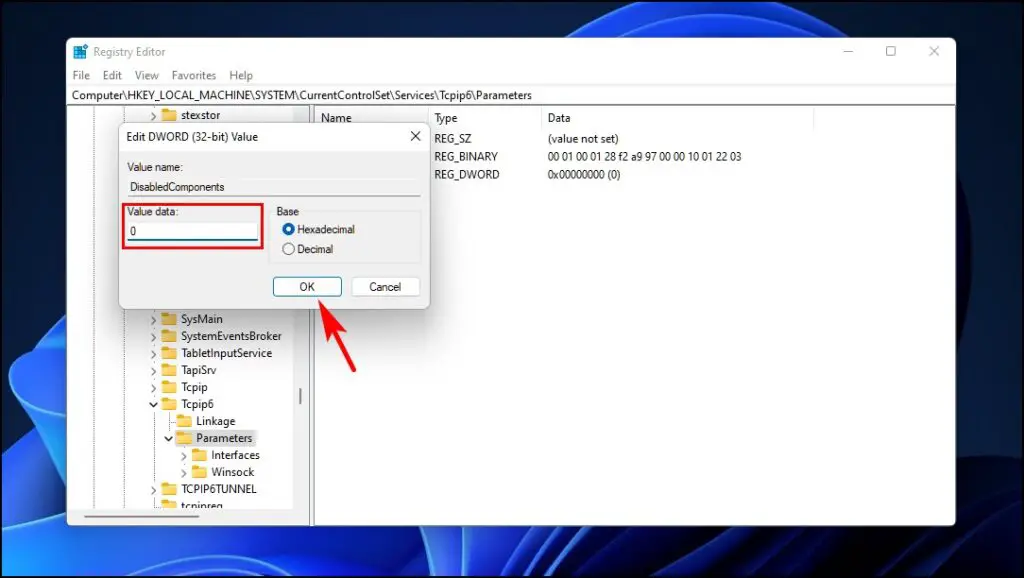
Task: Expand the TabletInputService key
Action: pos(153,353)
